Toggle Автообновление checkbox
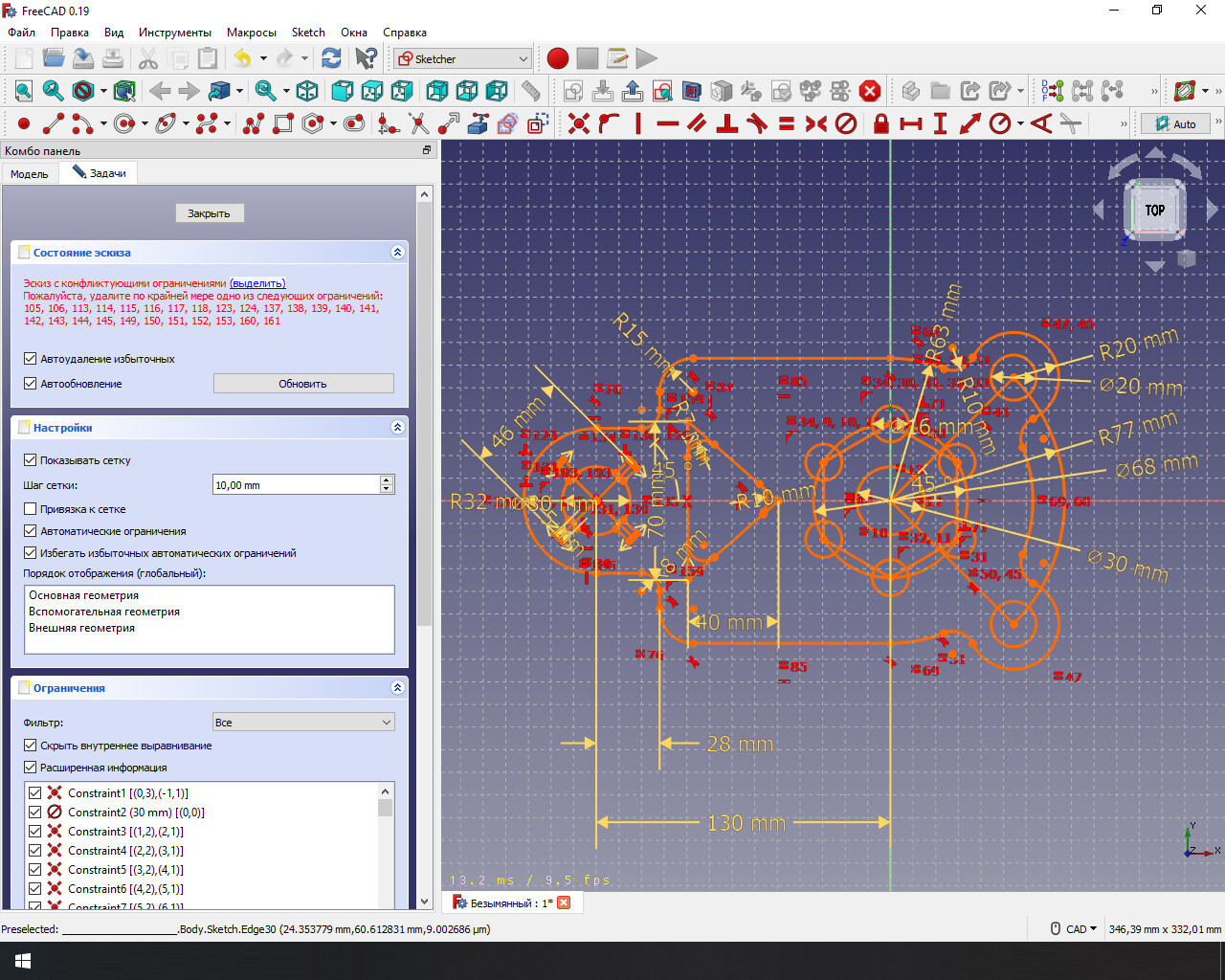This screenshot has height=980, width=1225. click(30, 384)
